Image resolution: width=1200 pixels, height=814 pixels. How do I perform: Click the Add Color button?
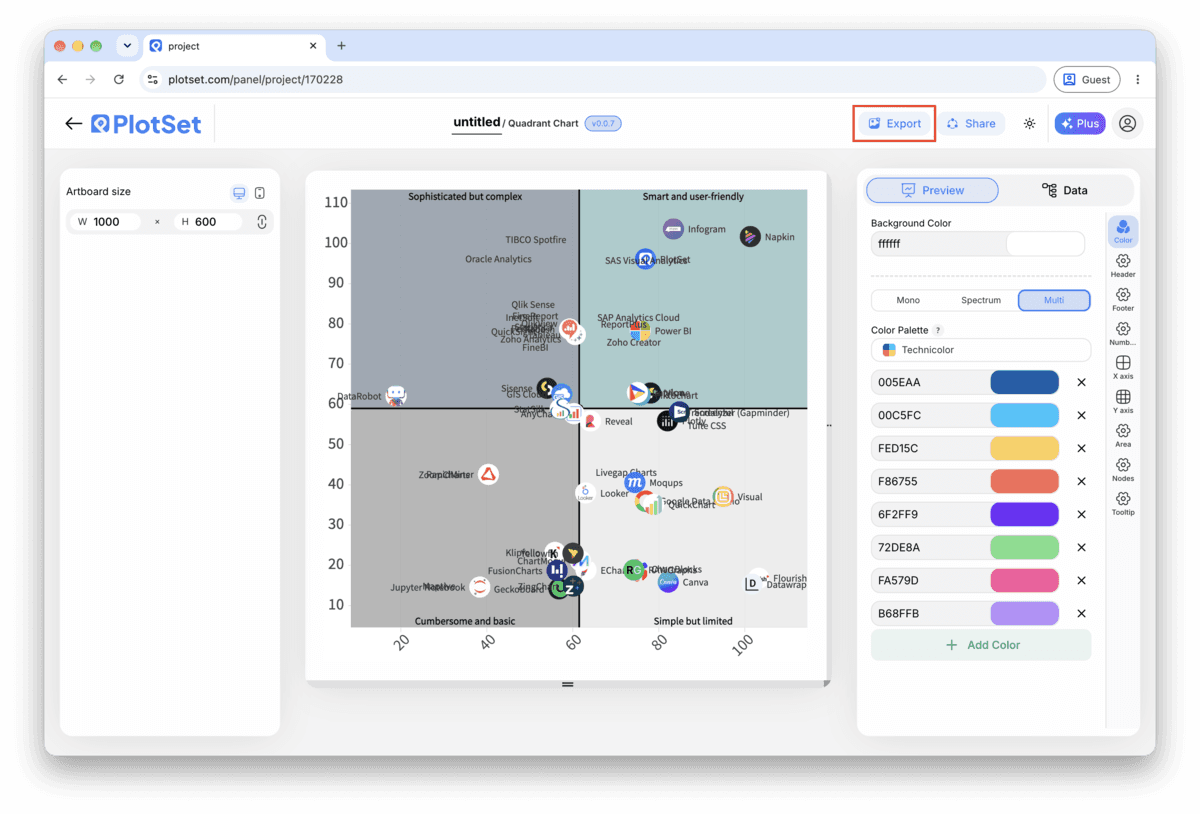click(x=981, y=645)
